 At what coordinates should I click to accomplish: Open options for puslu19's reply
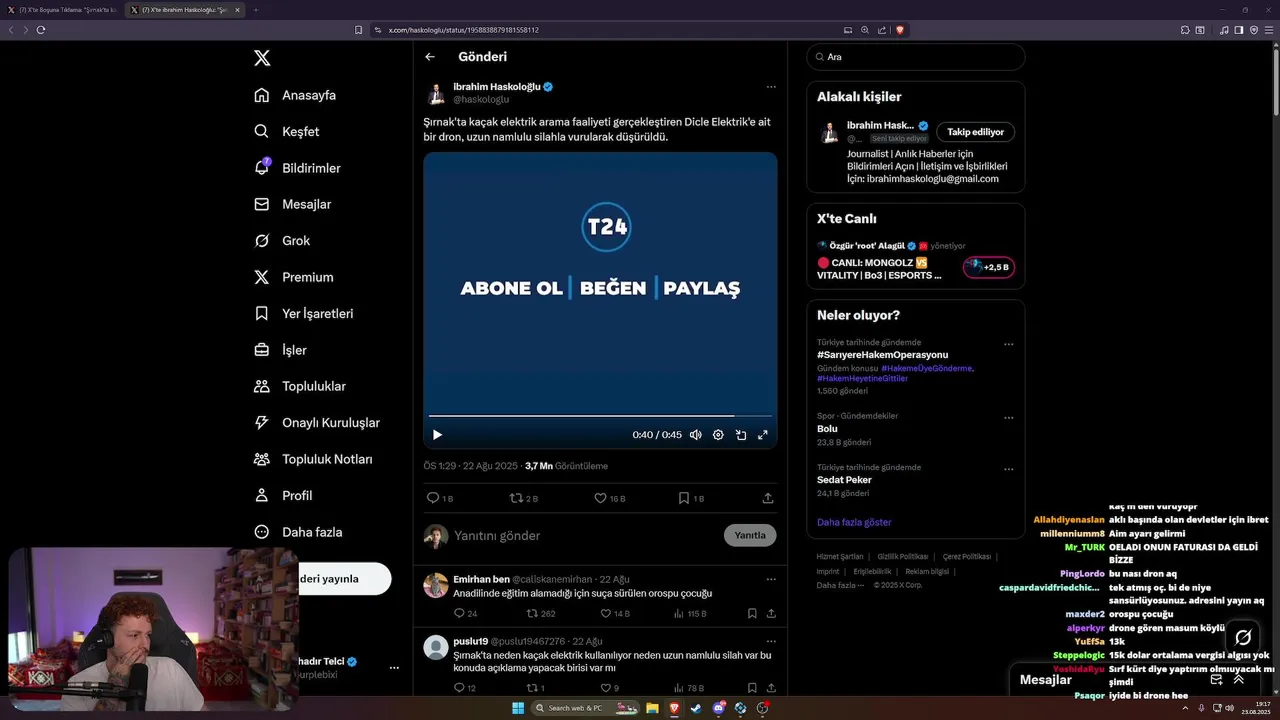[770, 641]
